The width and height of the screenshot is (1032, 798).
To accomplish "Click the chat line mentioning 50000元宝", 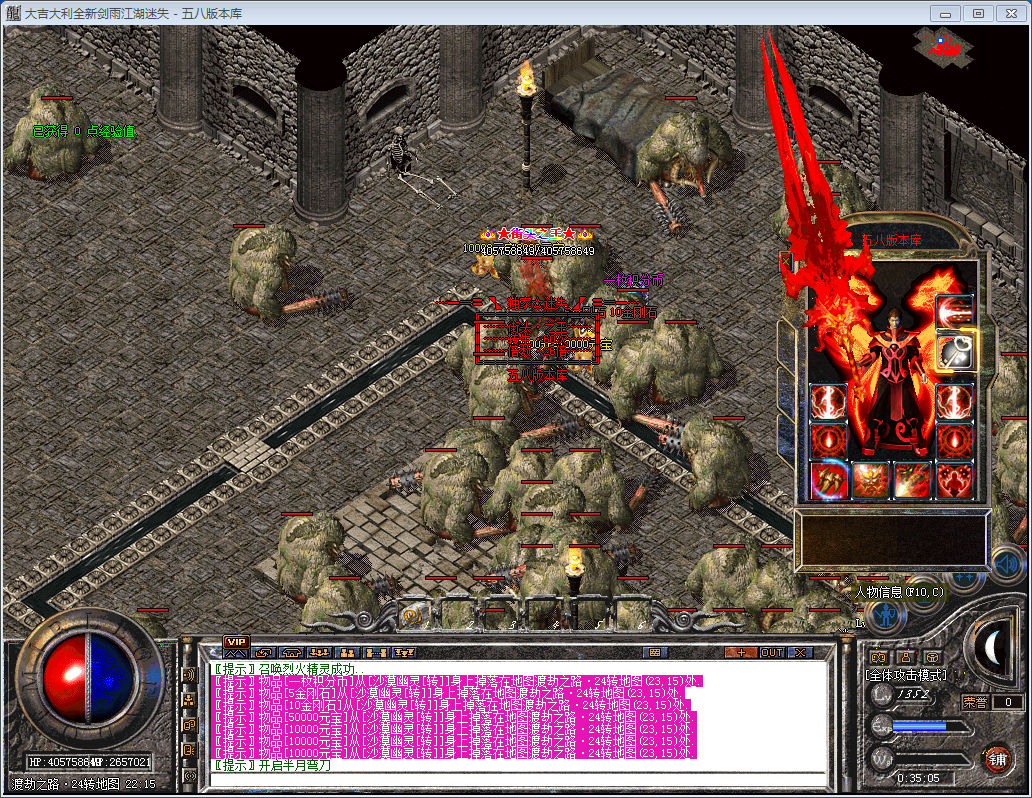I will coord(455,717).
